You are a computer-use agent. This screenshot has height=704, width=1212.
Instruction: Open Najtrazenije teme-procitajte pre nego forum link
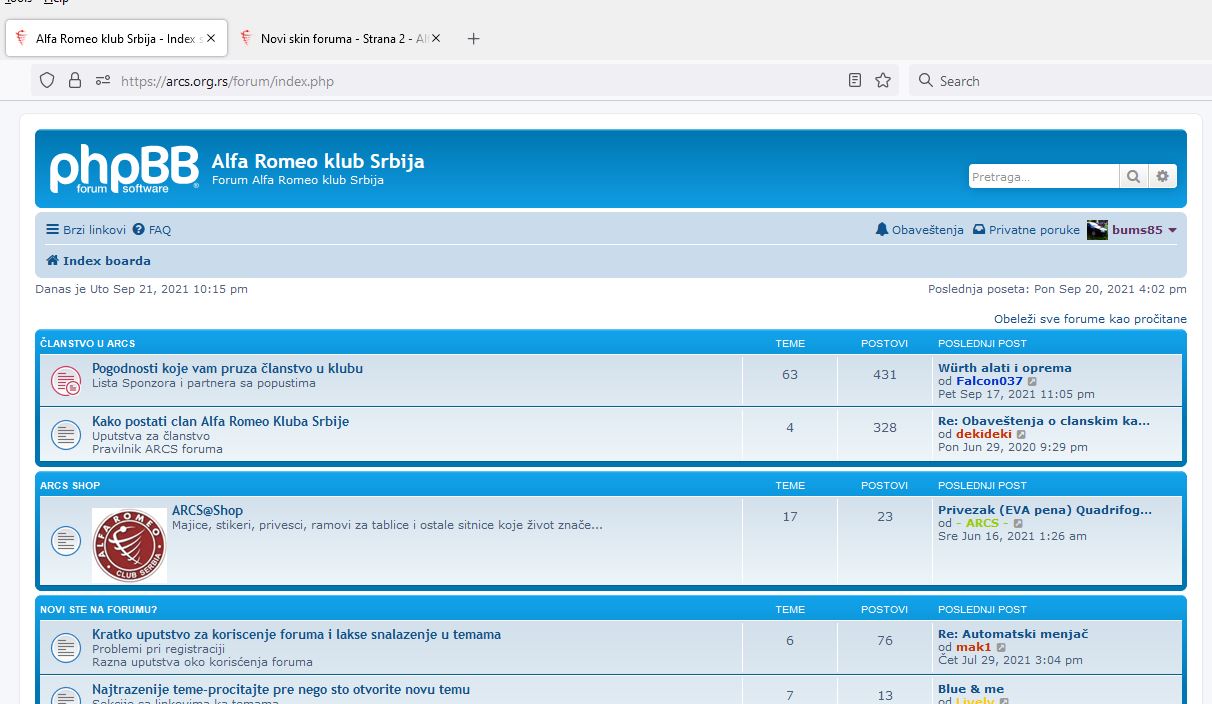pos(281,689)
